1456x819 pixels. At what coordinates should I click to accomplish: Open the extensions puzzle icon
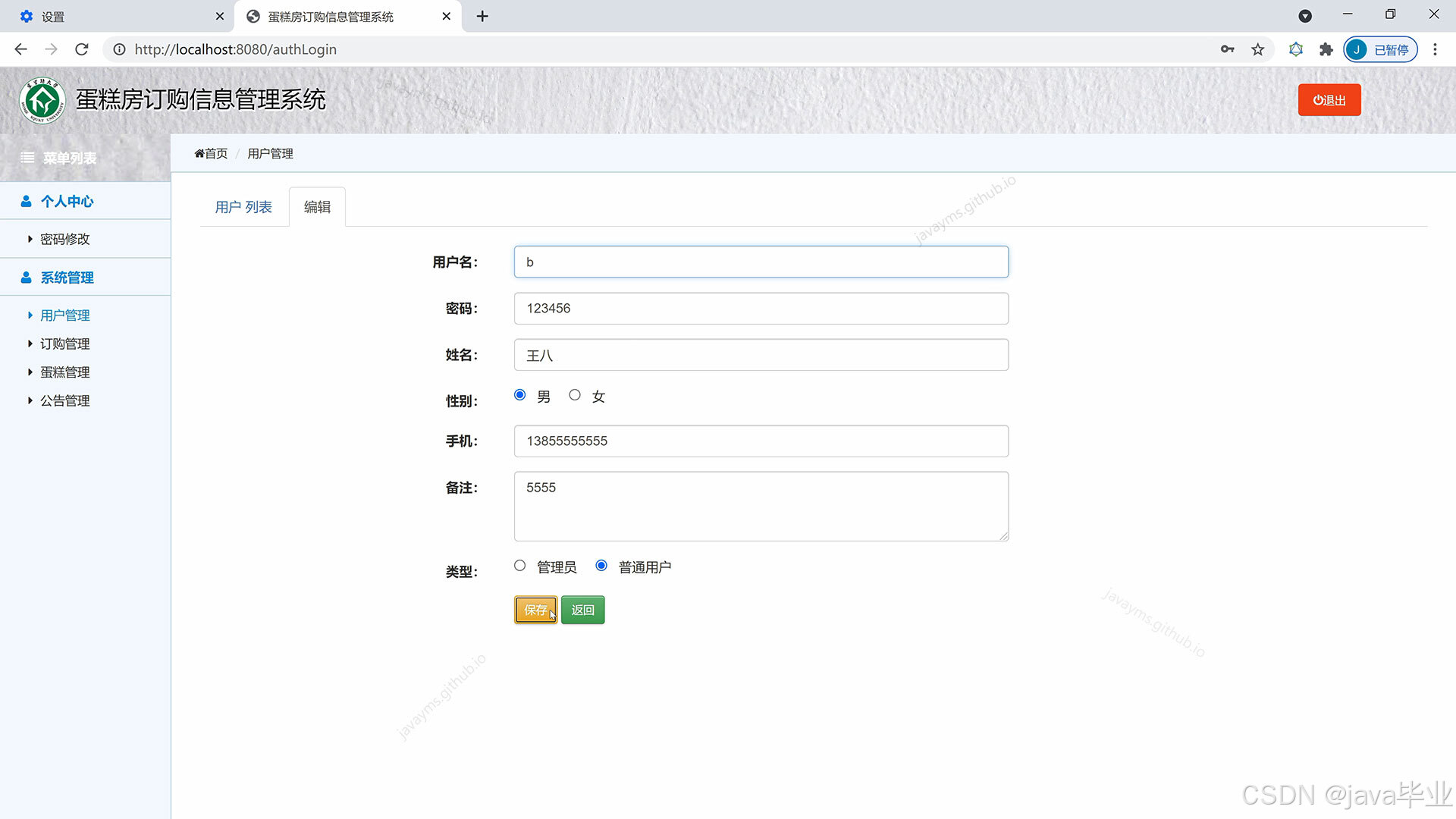tap(1326, 49)
